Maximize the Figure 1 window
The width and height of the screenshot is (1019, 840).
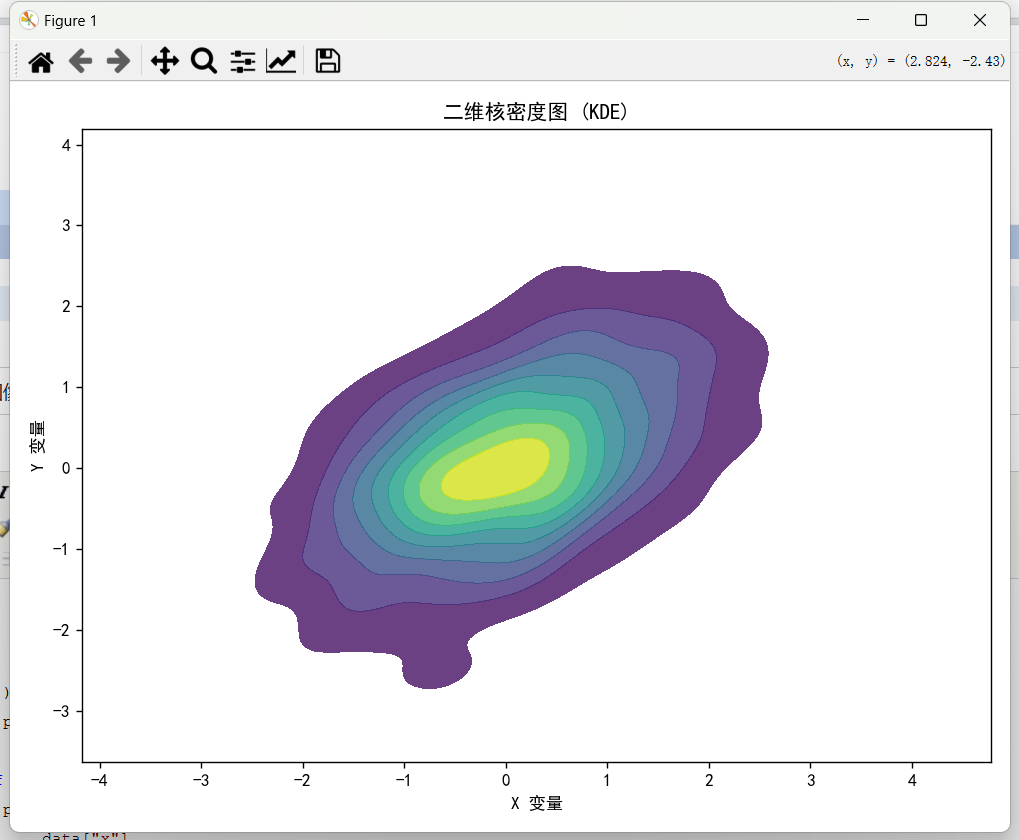(x=921, y=20)
